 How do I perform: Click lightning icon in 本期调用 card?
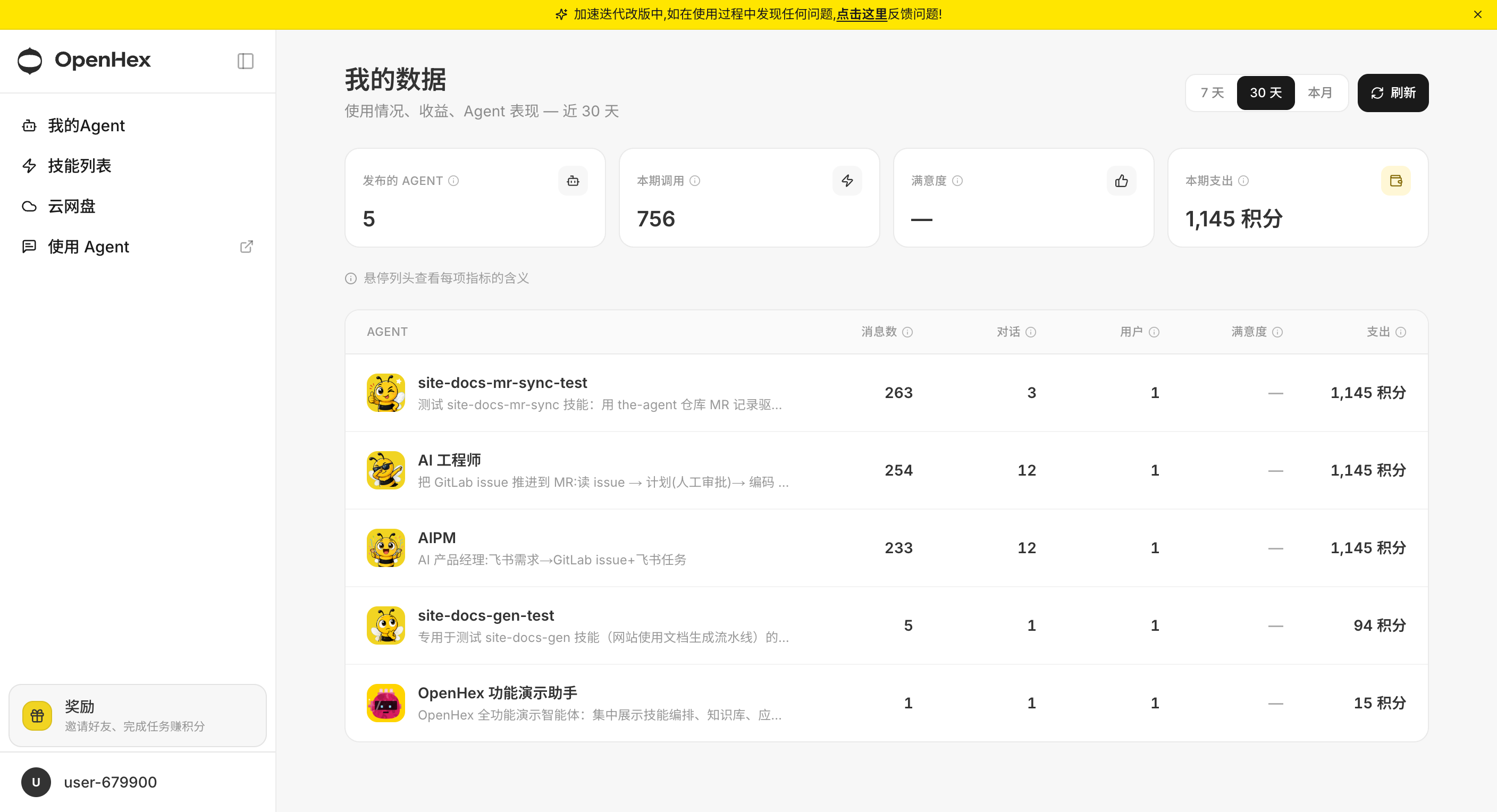tap(847, 181)
